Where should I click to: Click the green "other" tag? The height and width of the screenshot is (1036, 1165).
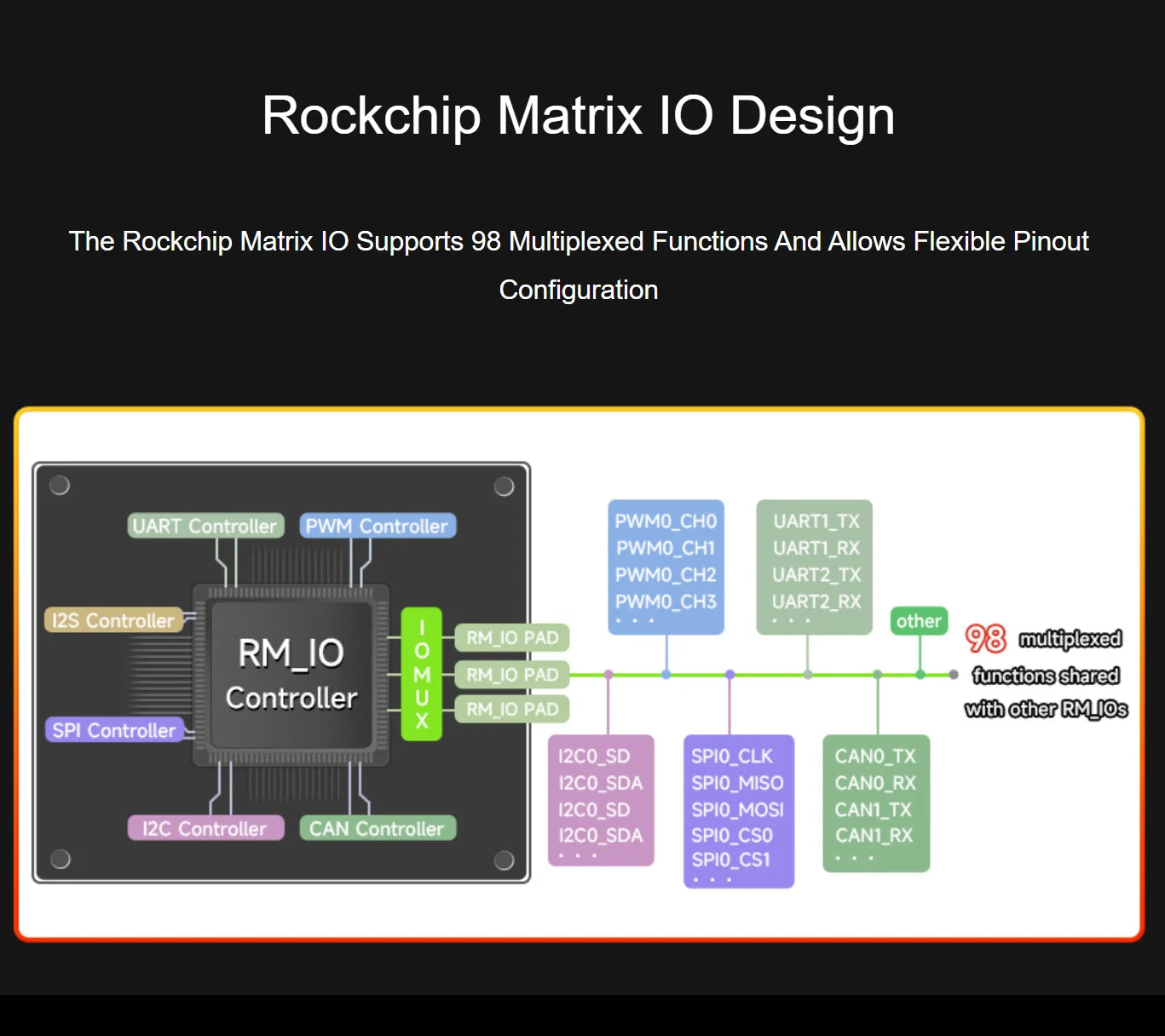click(x=919, y=621)
